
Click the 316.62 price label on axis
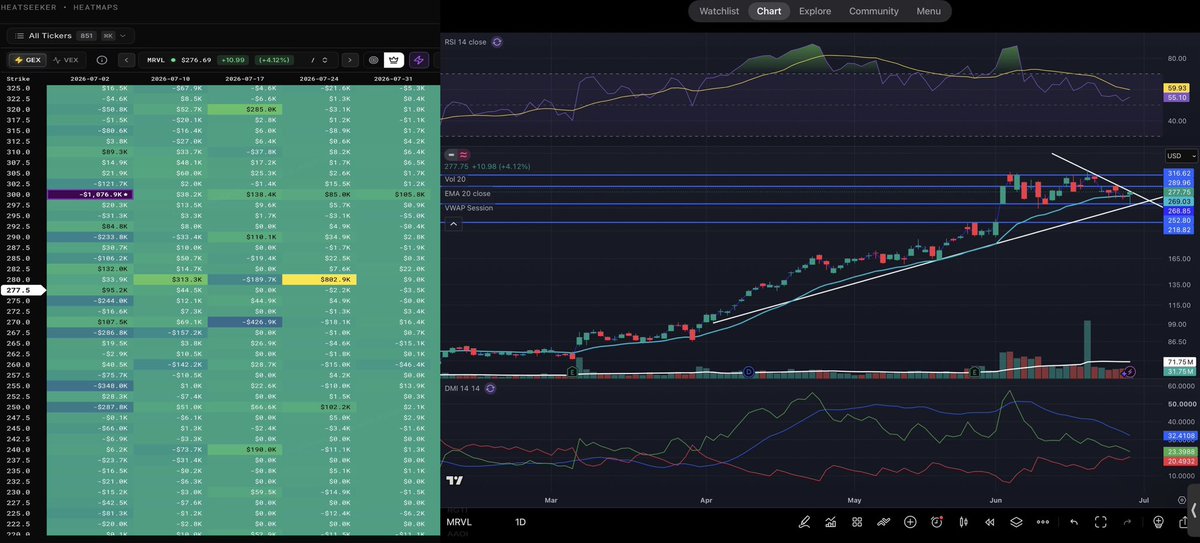point(1178,173)
